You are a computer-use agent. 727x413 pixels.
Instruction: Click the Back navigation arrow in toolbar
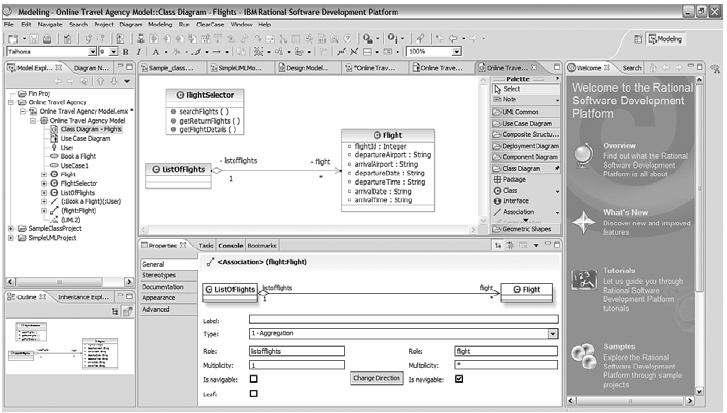coord(453,39)
